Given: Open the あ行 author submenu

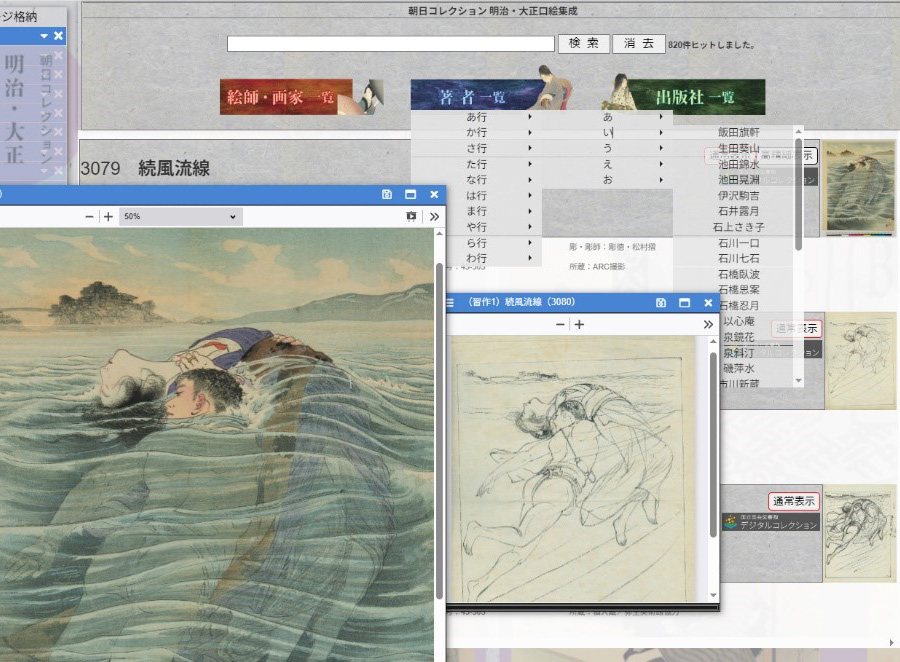Looking at the screenshot, I should 476,117.
